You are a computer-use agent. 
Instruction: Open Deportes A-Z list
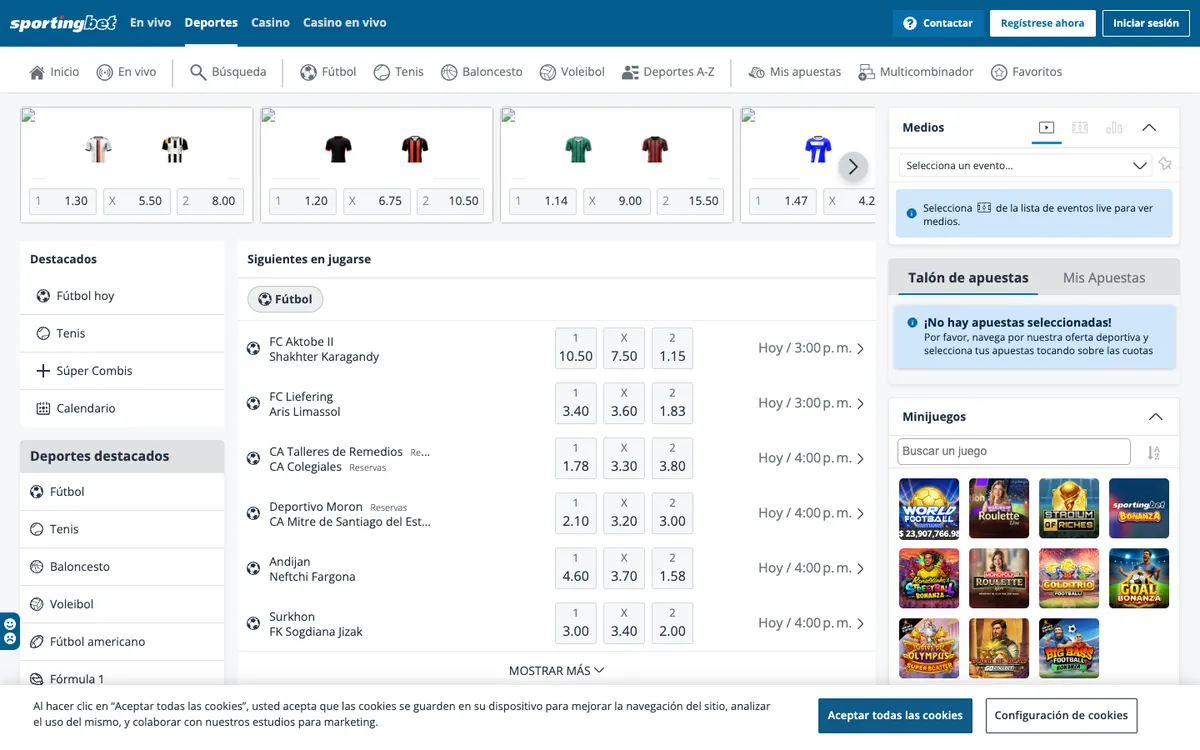tap(668, 72)
